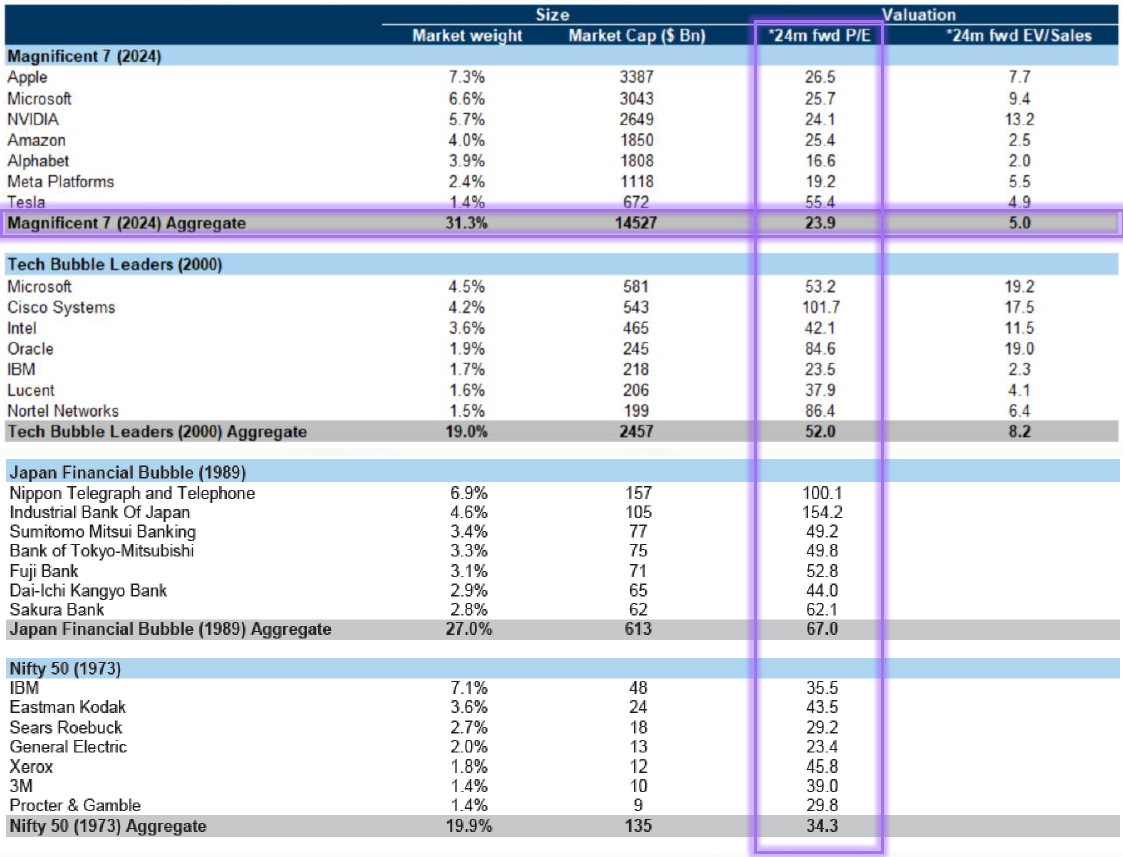This screenshot has height=857, width=1123.
Task: Select 'Nifty 50 (1973) Aggregate' row label
Action: click(108, 826)
